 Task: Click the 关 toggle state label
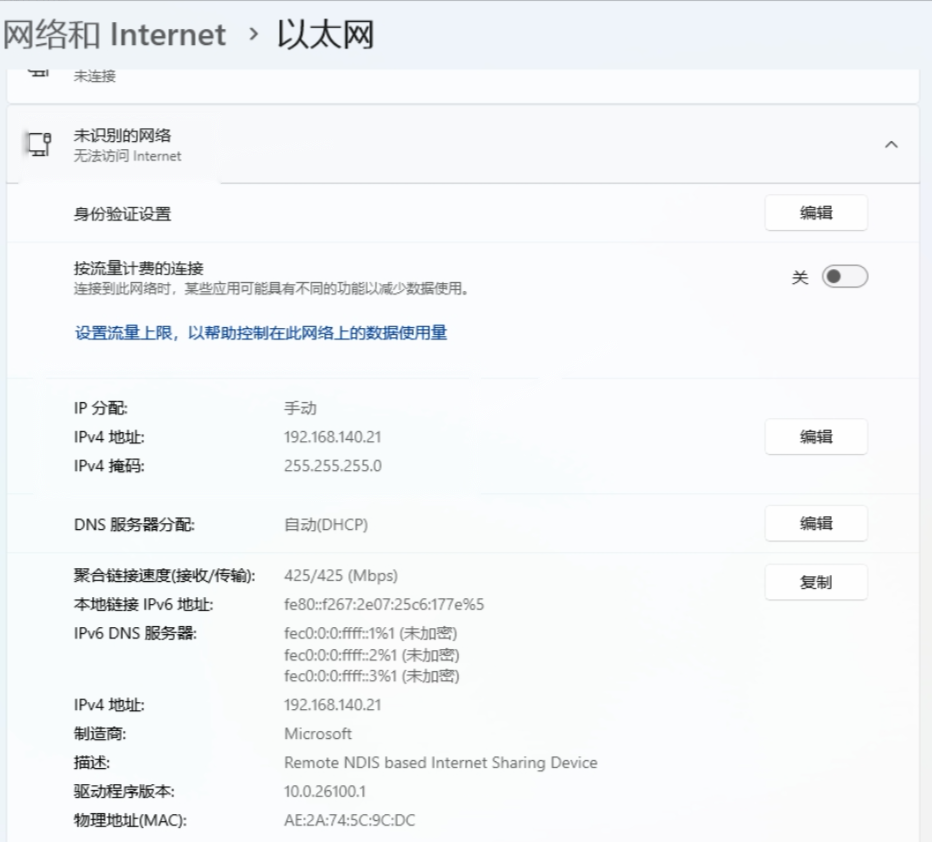pyautogui.click(x=800, y=277)
